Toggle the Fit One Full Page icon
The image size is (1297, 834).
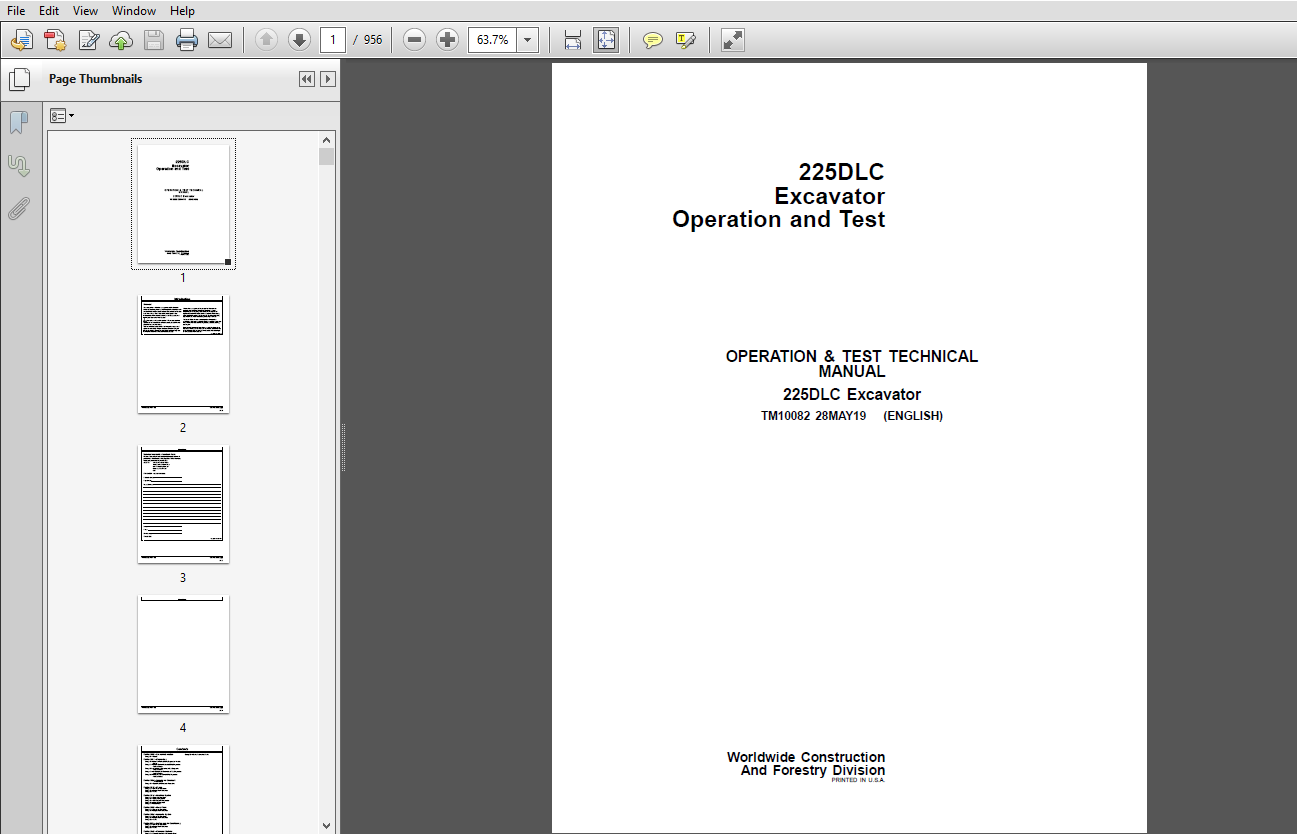click(606, 40)
